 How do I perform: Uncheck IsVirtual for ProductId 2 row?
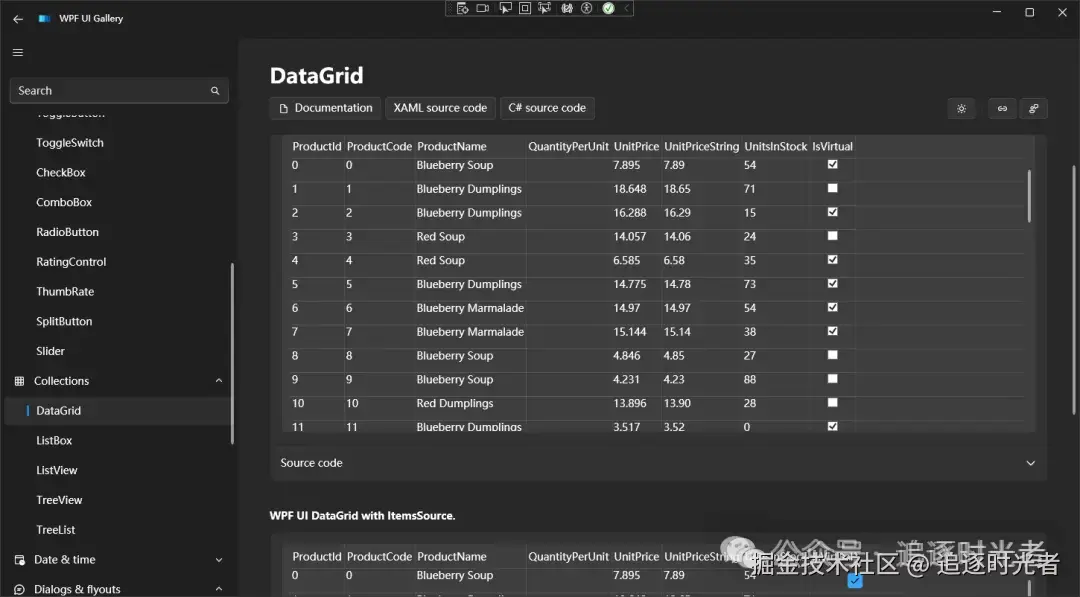pyautogui.click(x=833, y=212)
